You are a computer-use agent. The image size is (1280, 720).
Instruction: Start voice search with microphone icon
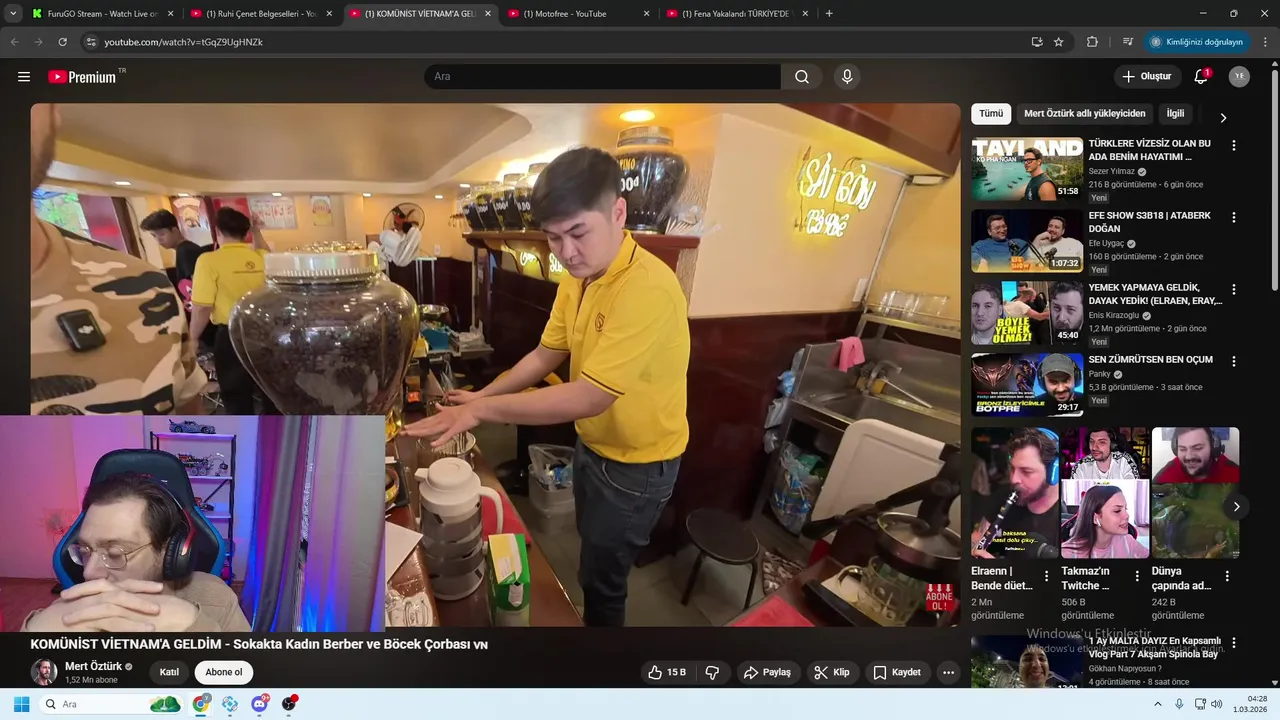pos(847,77)
